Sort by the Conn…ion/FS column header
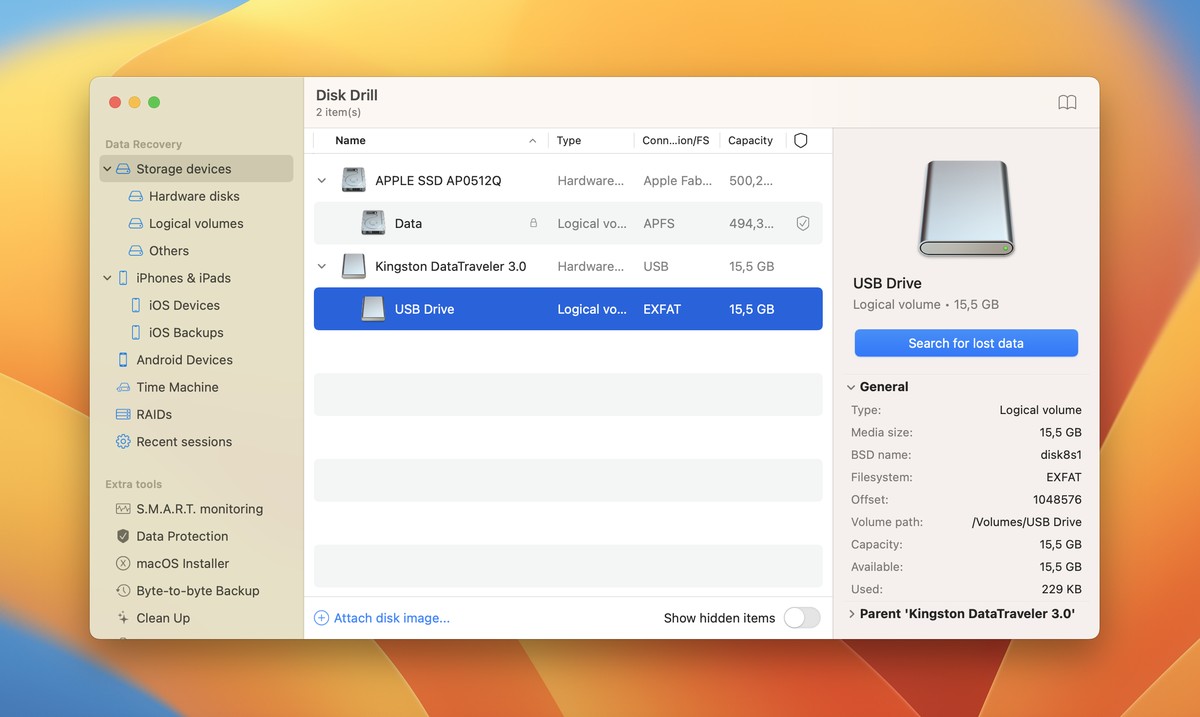Viewport: 1200px width, 717px height. point(676,141)
